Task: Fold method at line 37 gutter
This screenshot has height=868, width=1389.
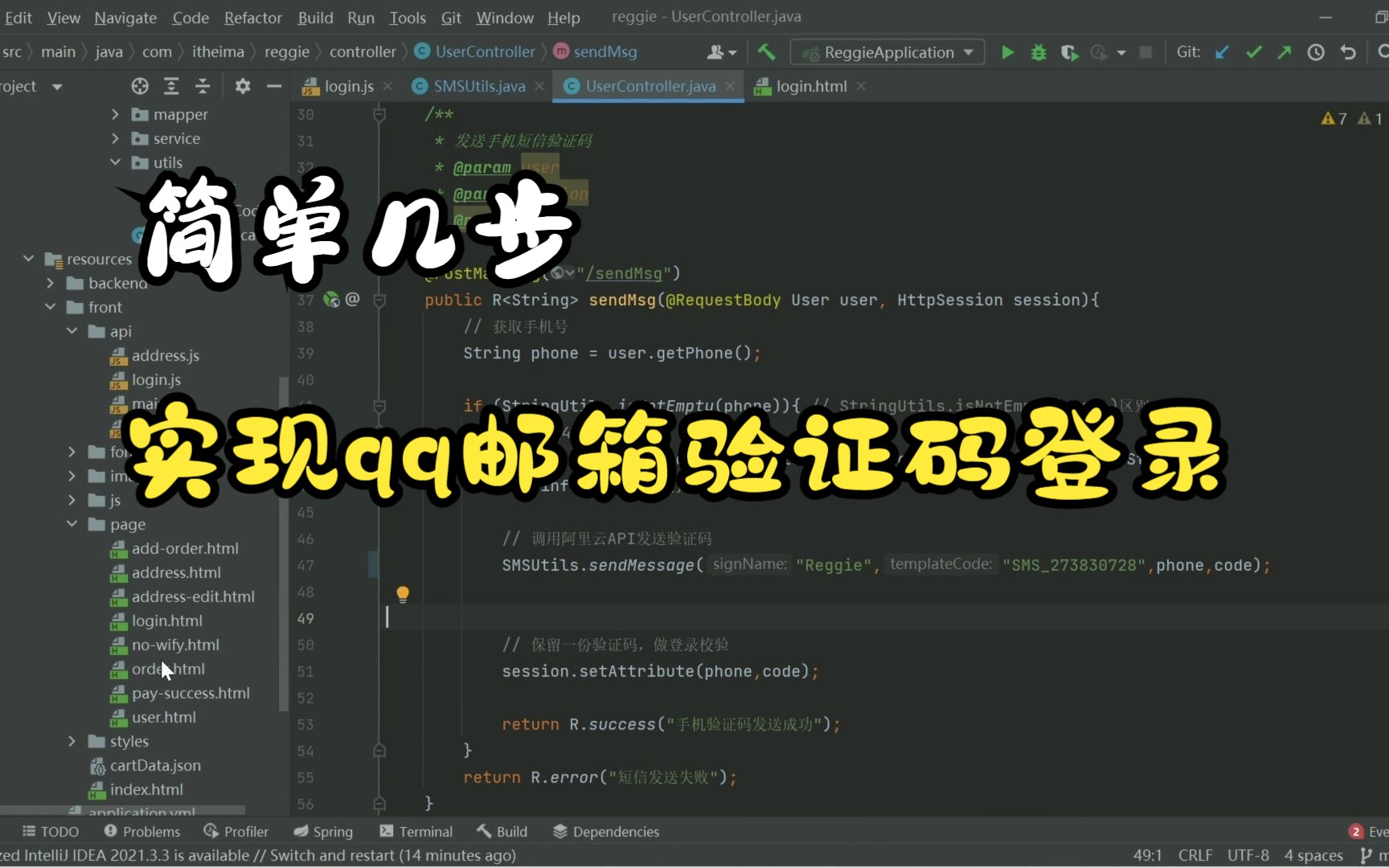Action: pos(379,300)
